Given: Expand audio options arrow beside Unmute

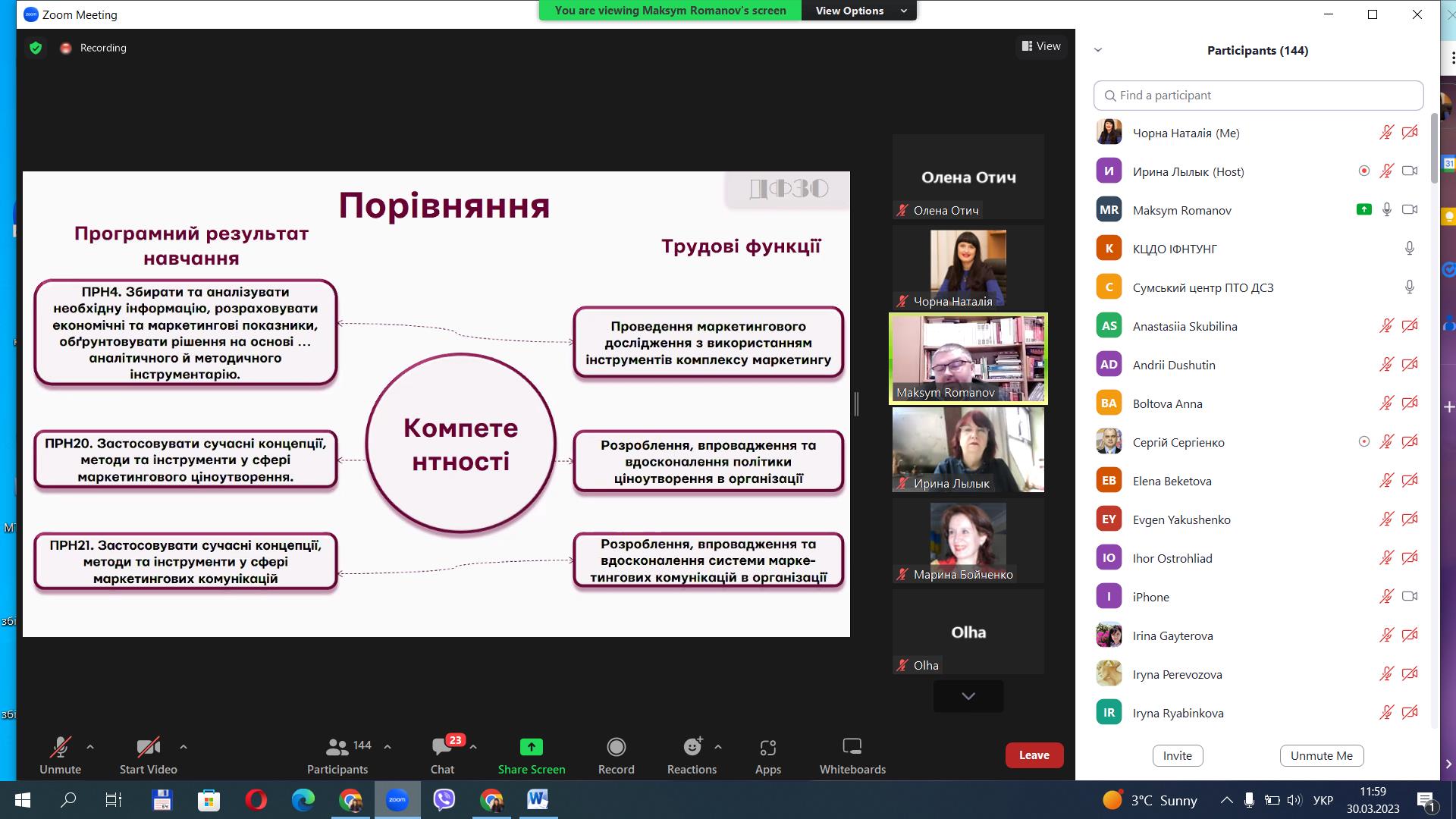Looking at the screenshot, I should pos(90,747).
